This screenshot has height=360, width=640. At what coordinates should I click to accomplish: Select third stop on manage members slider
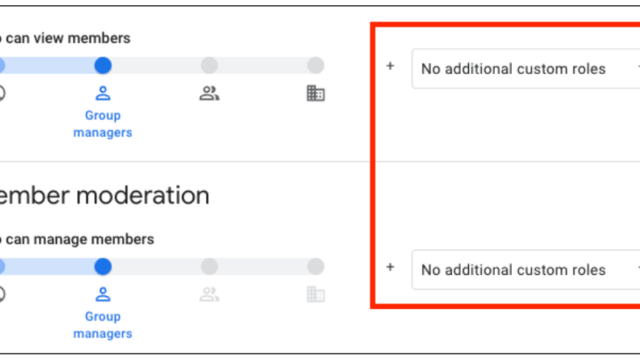209,267
